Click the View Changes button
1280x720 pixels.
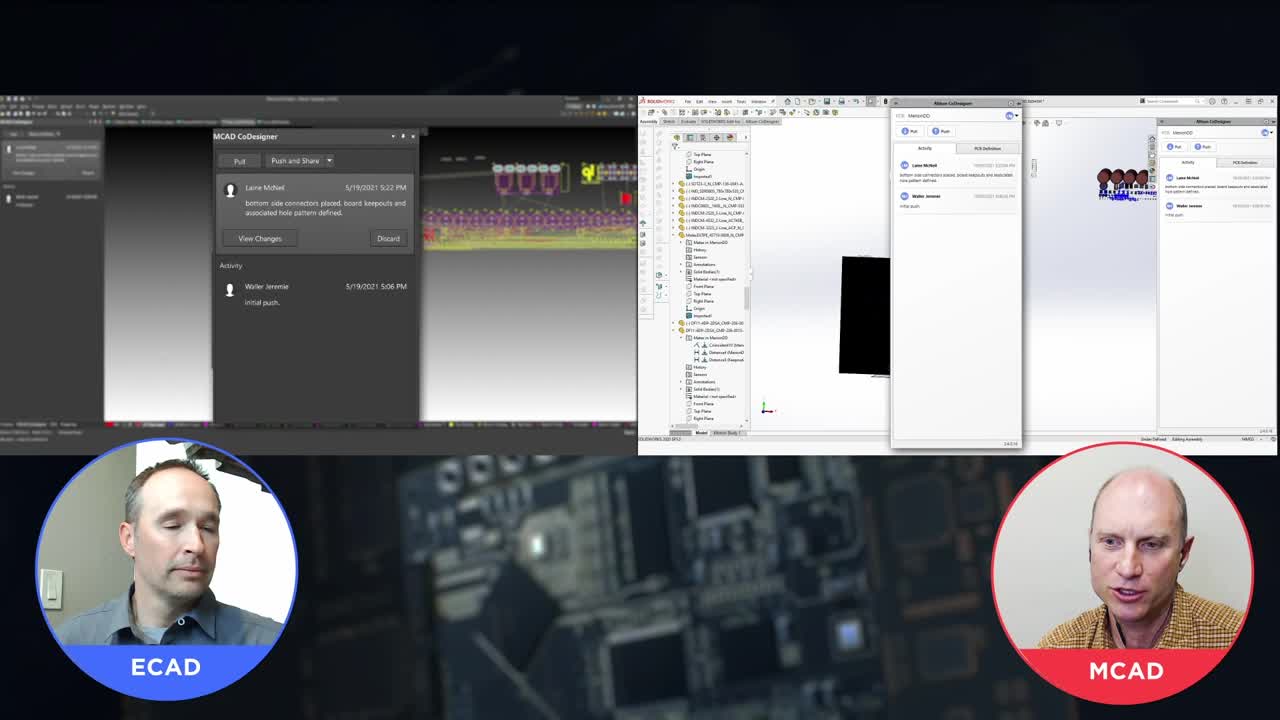(260, 239)
